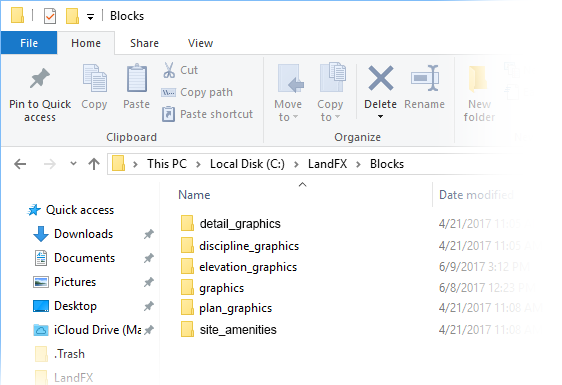
Task: Go back with the left arrow
Action: click(20, 164)
